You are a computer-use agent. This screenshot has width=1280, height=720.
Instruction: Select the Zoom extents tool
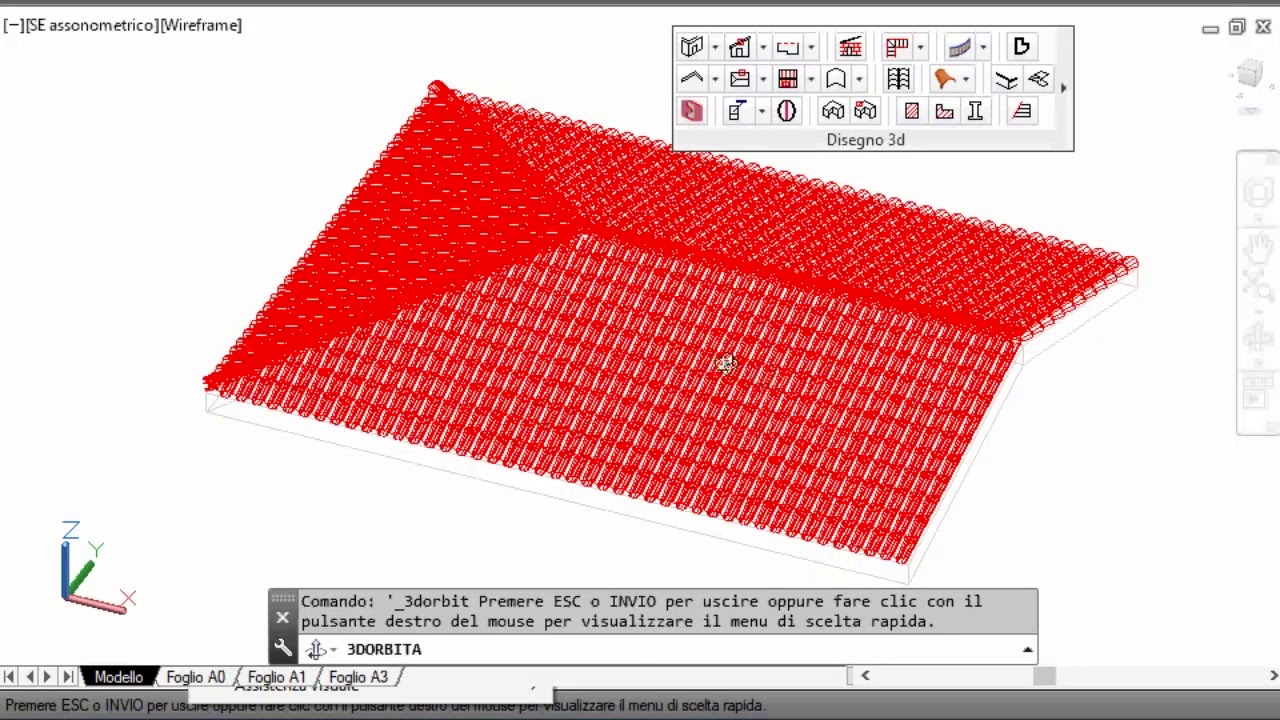coord(1258,285)
